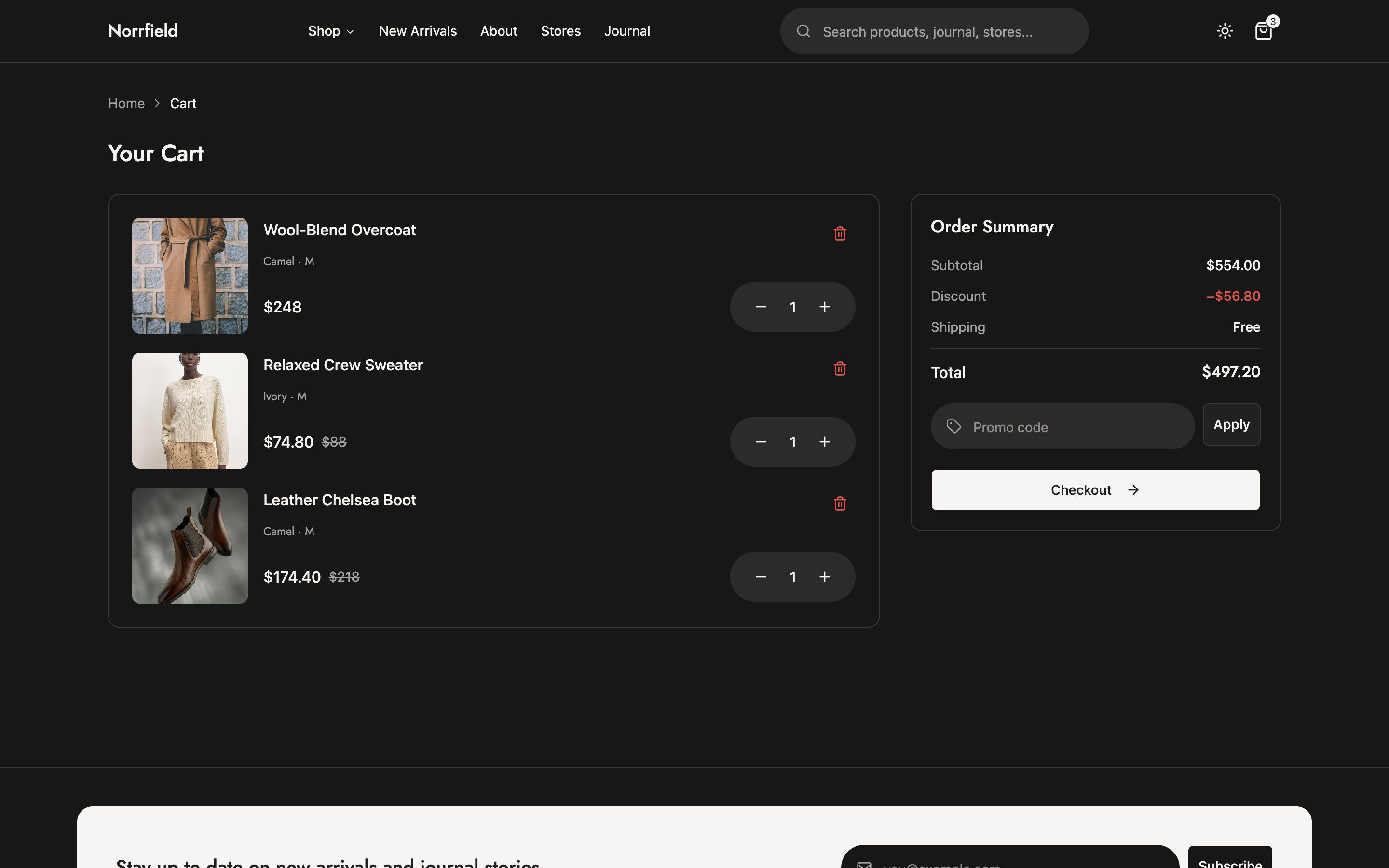Click the Apply promo button
1389x868 pixels.
[x=1231, y=424]
